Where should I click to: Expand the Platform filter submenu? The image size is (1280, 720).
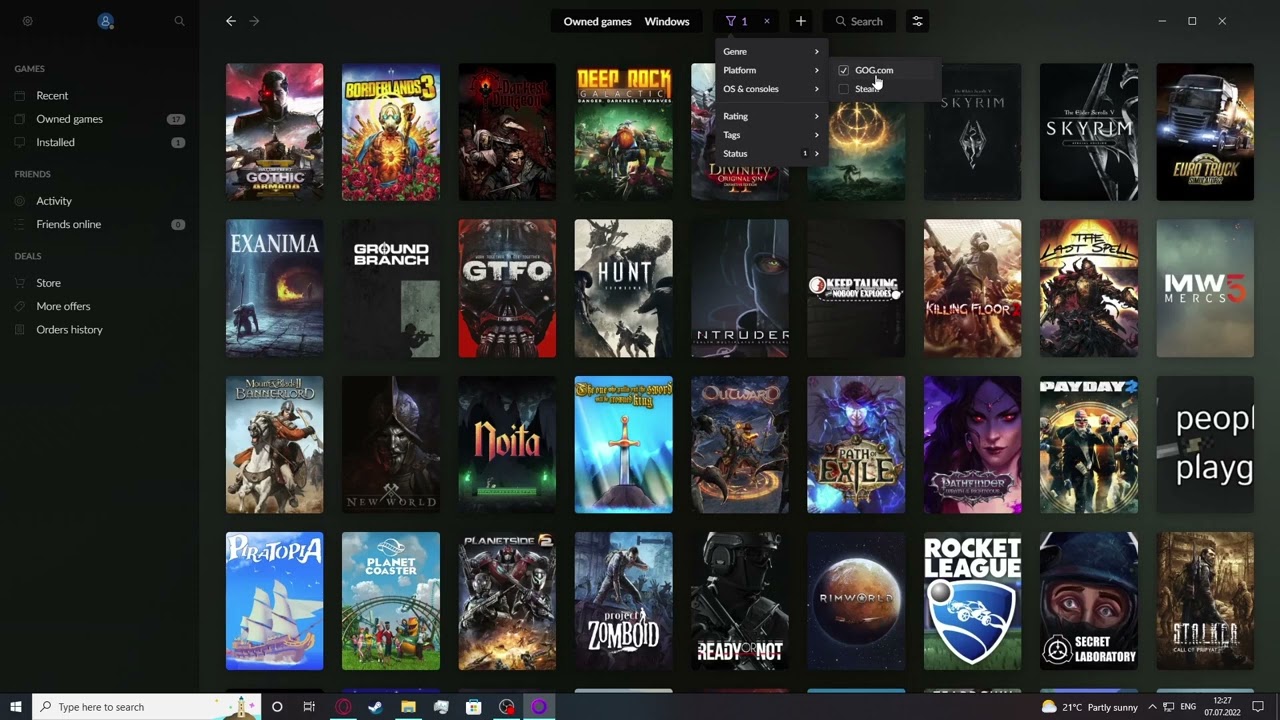tap(771, 70)
